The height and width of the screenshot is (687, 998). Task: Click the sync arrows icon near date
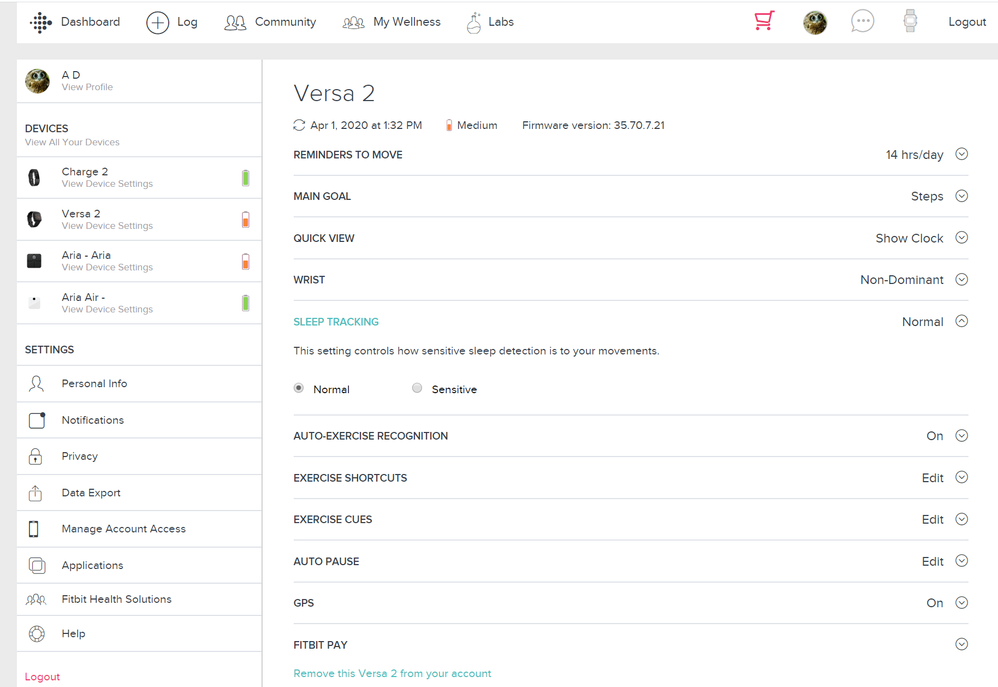[x=299, y=125]
